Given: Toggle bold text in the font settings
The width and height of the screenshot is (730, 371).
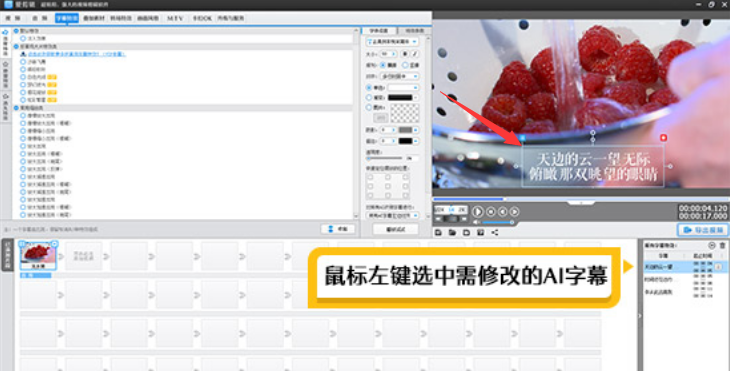Looking at the screenshot, I should (x=405, y=54).
